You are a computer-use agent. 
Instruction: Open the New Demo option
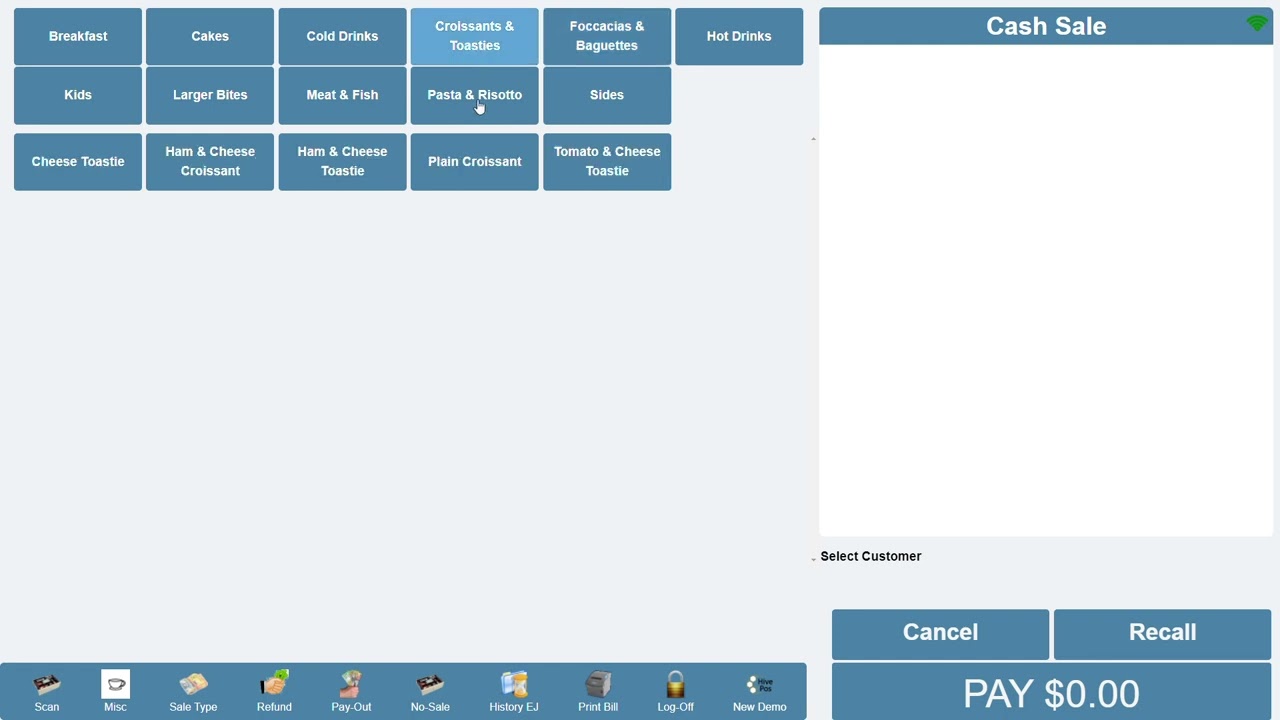(760, 692)
